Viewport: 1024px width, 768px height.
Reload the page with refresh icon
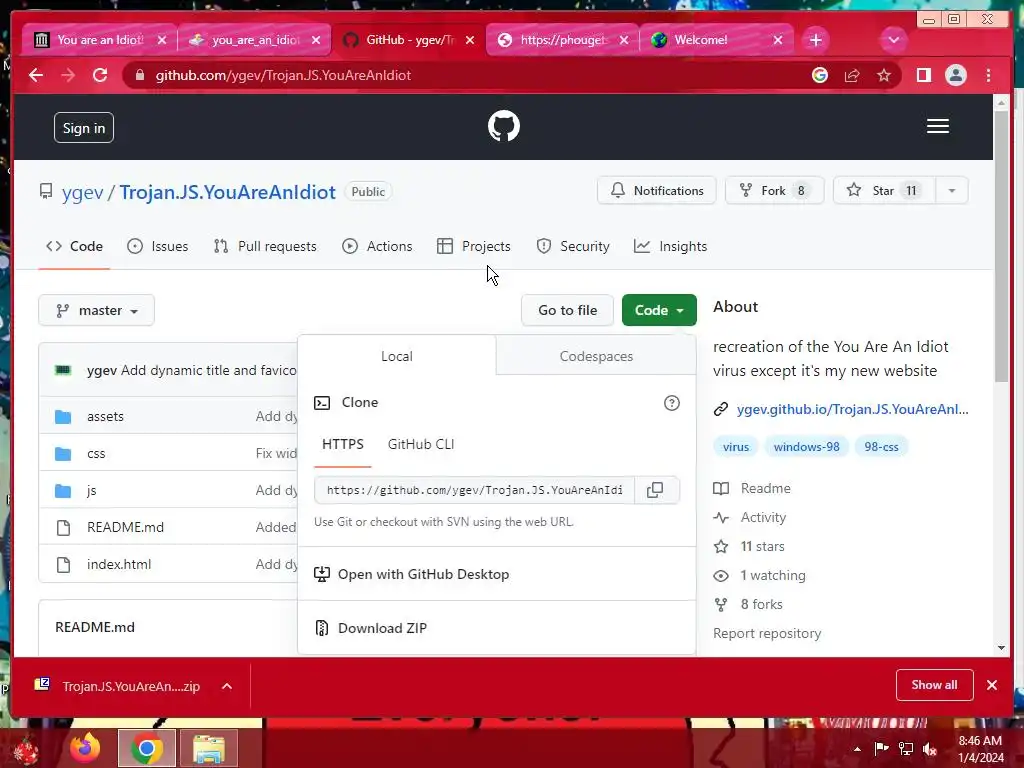tap(100, 75)
